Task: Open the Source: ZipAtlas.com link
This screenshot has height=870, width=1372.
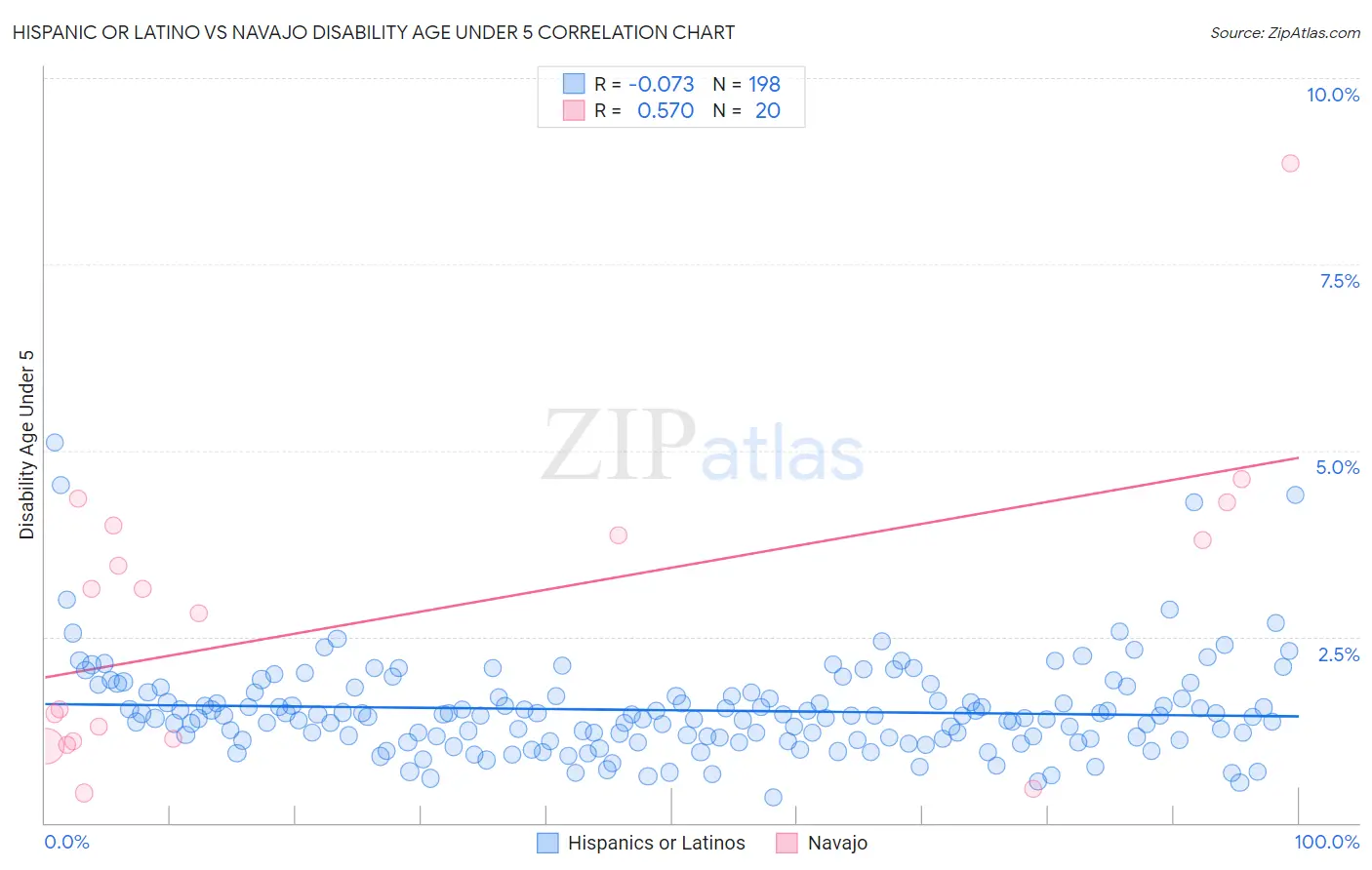Action: [1285, 32]
